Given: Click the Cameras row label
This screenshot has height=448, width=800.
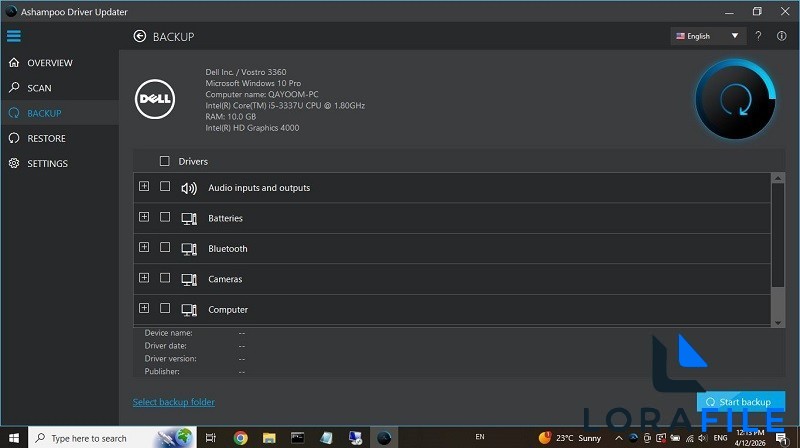Looking at the screenshot, I should 225,280.
